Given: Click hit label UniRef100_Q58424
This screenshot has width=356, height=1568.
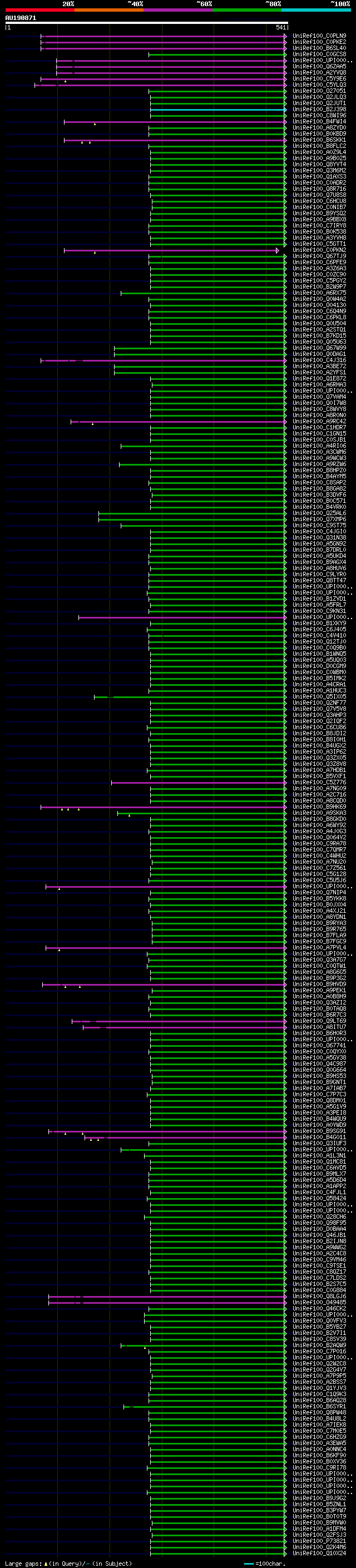Looking at the screenshot, I should (x=319, y=1198).
